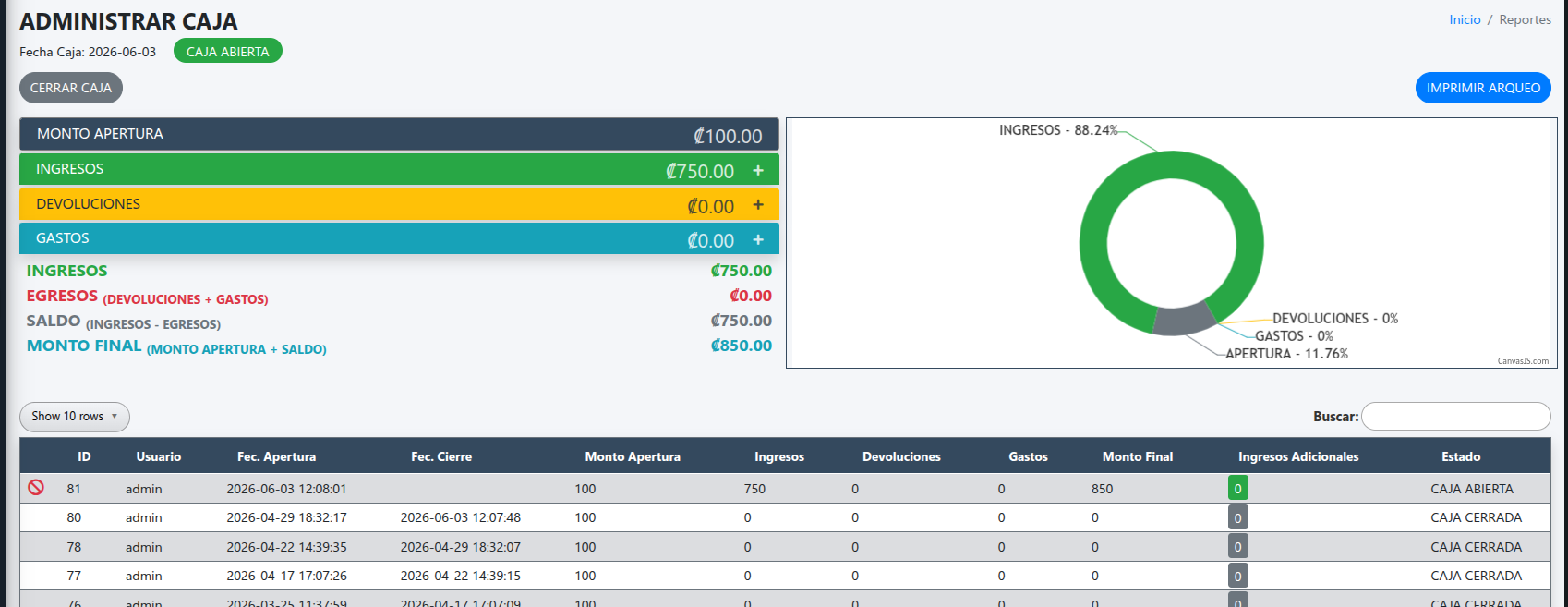This screenshot has width=1568, height=607.
Task: Click green additional income badge in row 81
Action: (1238, 489)
